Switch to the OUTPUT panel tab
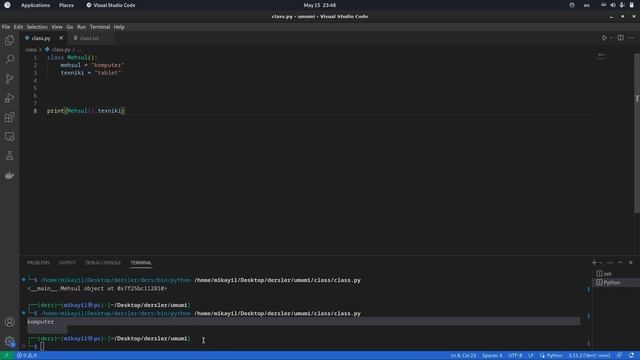 tap(67, 263)
